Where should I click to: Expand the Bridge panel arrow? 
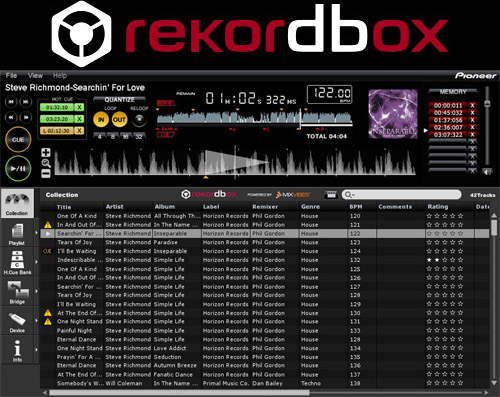point(37,291)
